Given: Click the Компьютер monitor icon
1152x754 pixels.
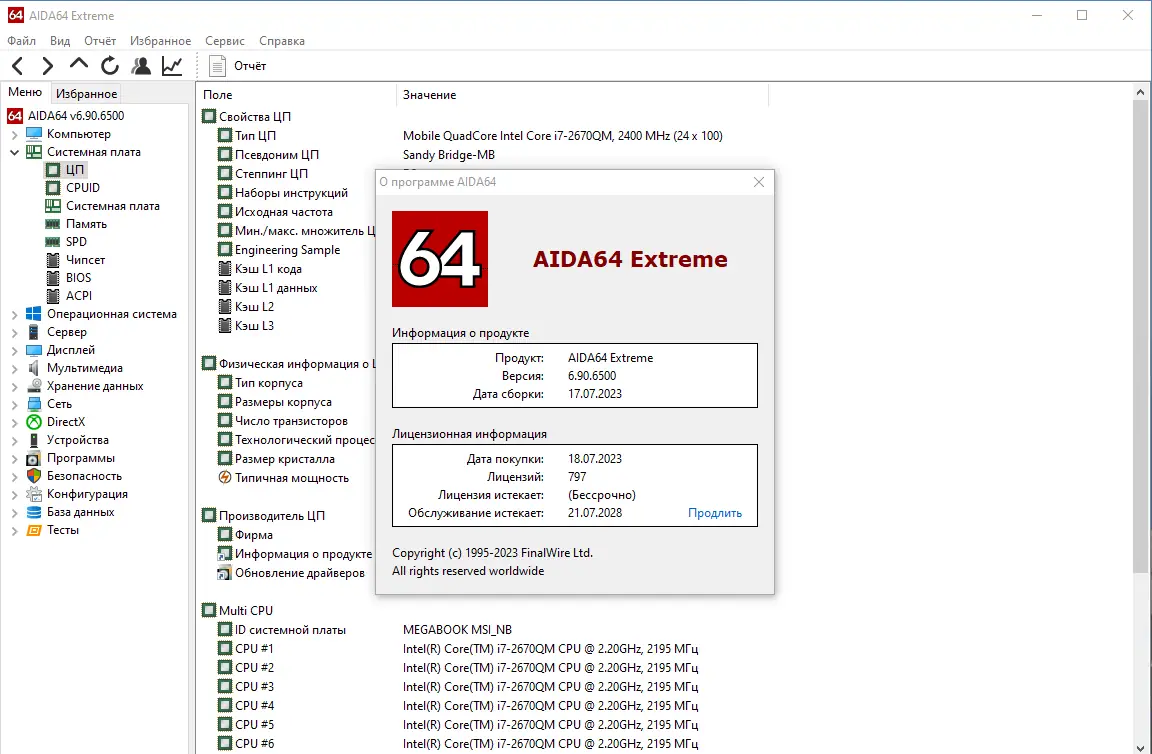Looking at the screenshot, I should point(34,134).
